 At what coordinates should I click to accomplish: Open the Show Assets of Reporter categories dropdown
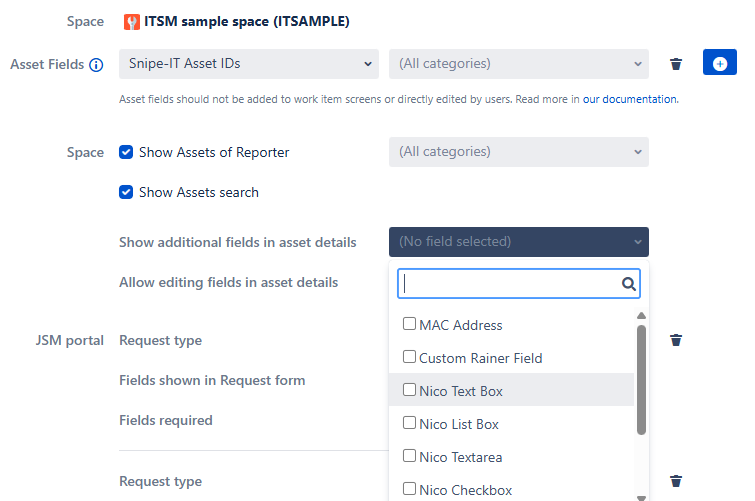(518, 152)
